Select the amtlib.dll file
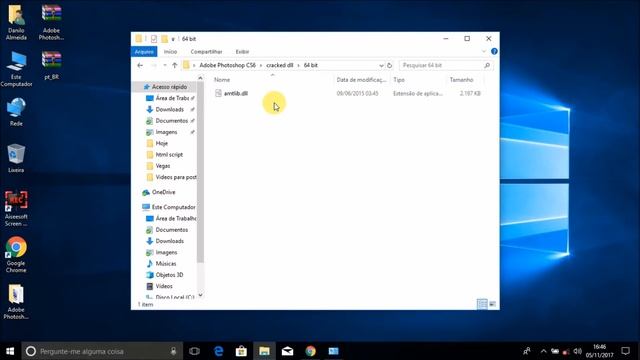This screenshot has height=360, width=640. [236, 93]
